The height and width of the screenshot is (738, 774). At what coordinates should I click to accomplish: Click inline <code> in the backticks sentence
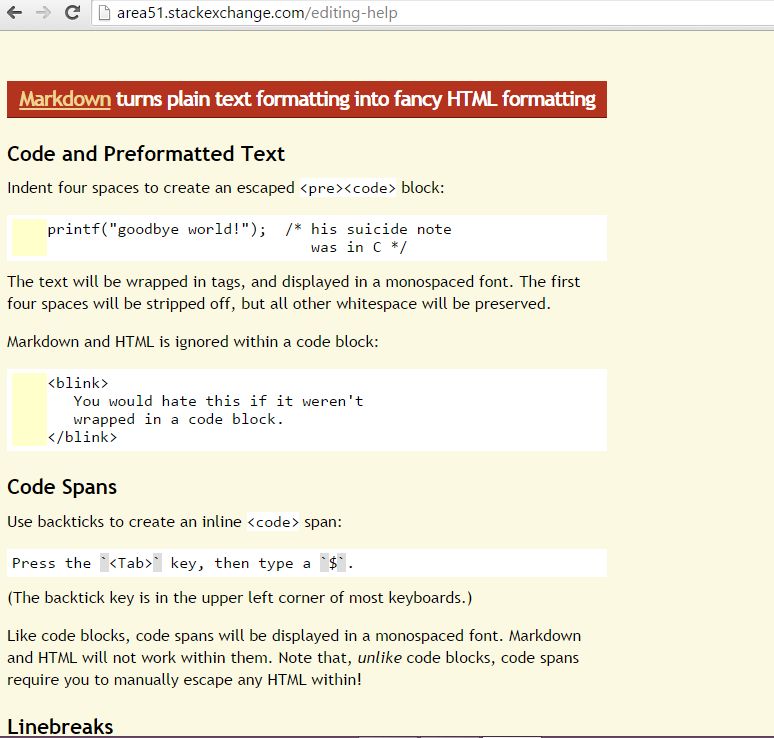273,522
